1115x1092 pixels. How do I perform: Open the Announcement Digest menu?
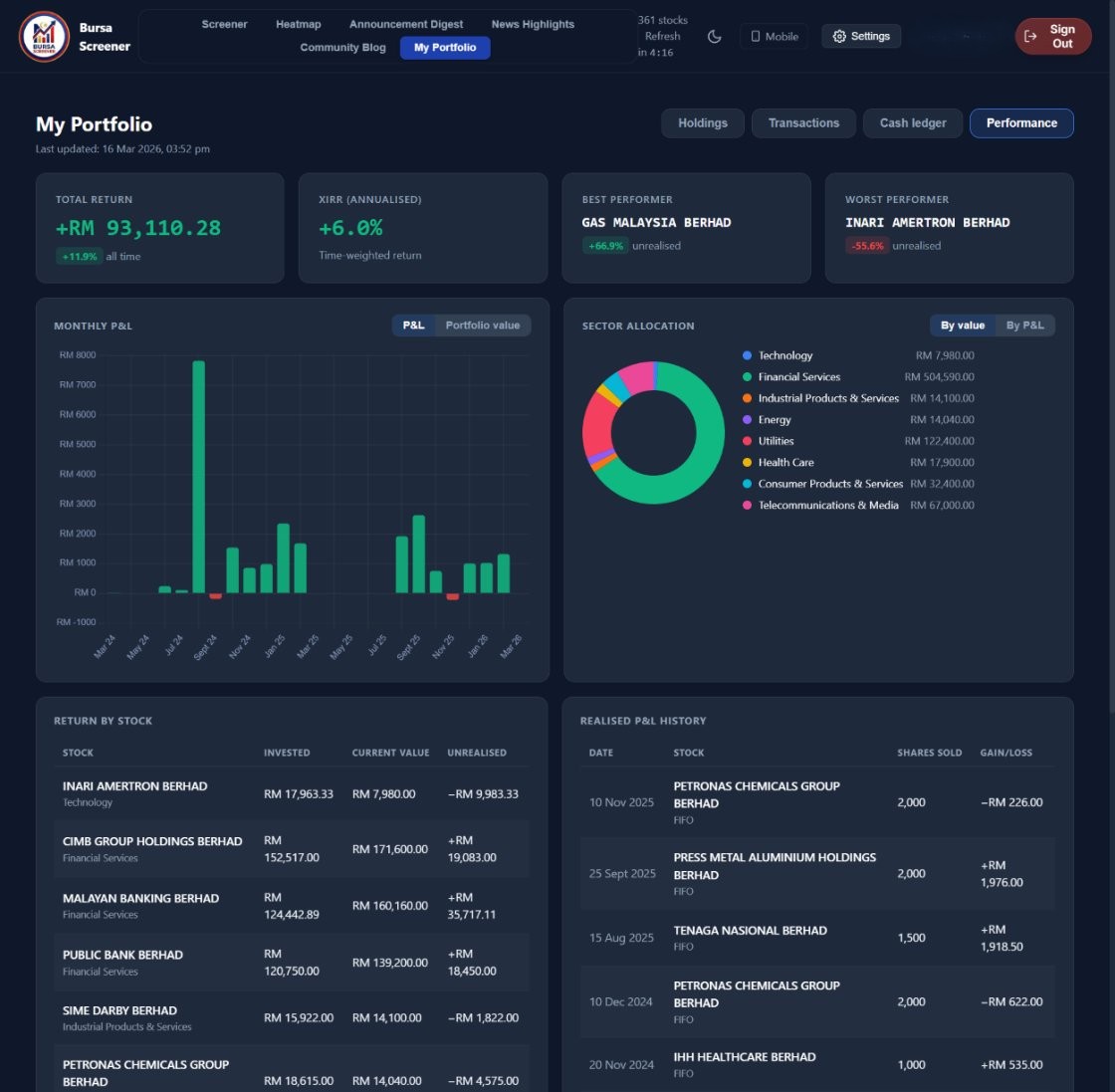[406, 24]
